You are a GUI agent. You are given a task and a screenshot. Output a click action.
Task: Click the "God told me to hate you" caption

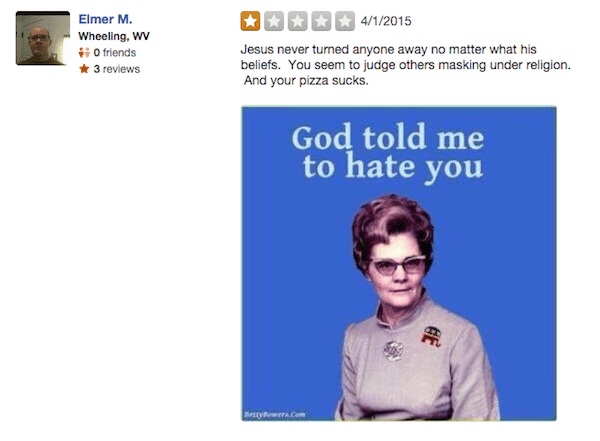(386, 151)
